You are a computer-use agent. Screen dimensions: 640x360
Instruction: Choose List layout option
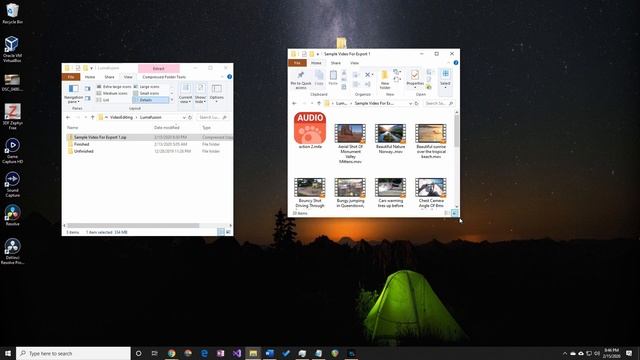pyautogui.click(x=103, y=100)
